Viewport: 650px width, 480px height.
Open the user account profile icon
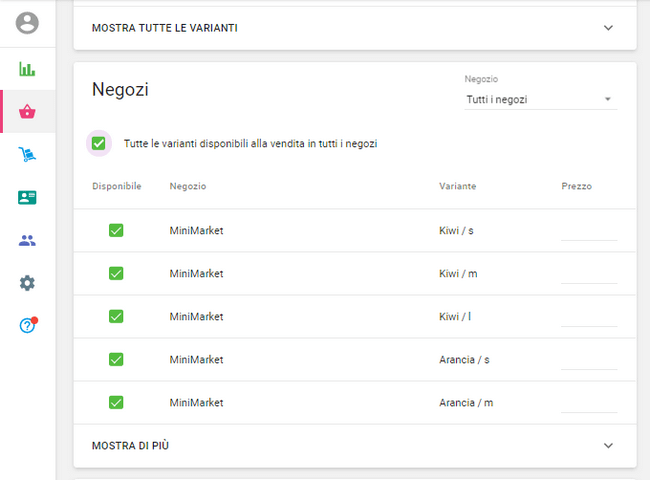(x=27, y=23)
